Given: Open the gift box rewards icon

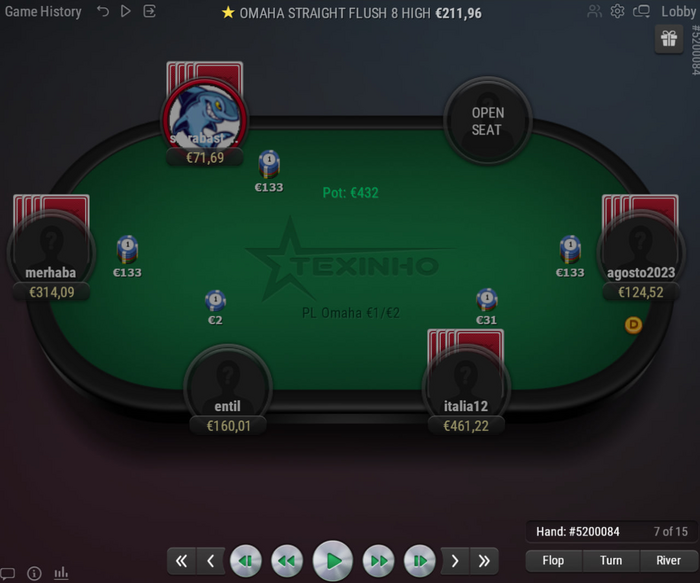Looking at the screenshot, I should coord(669,39).
